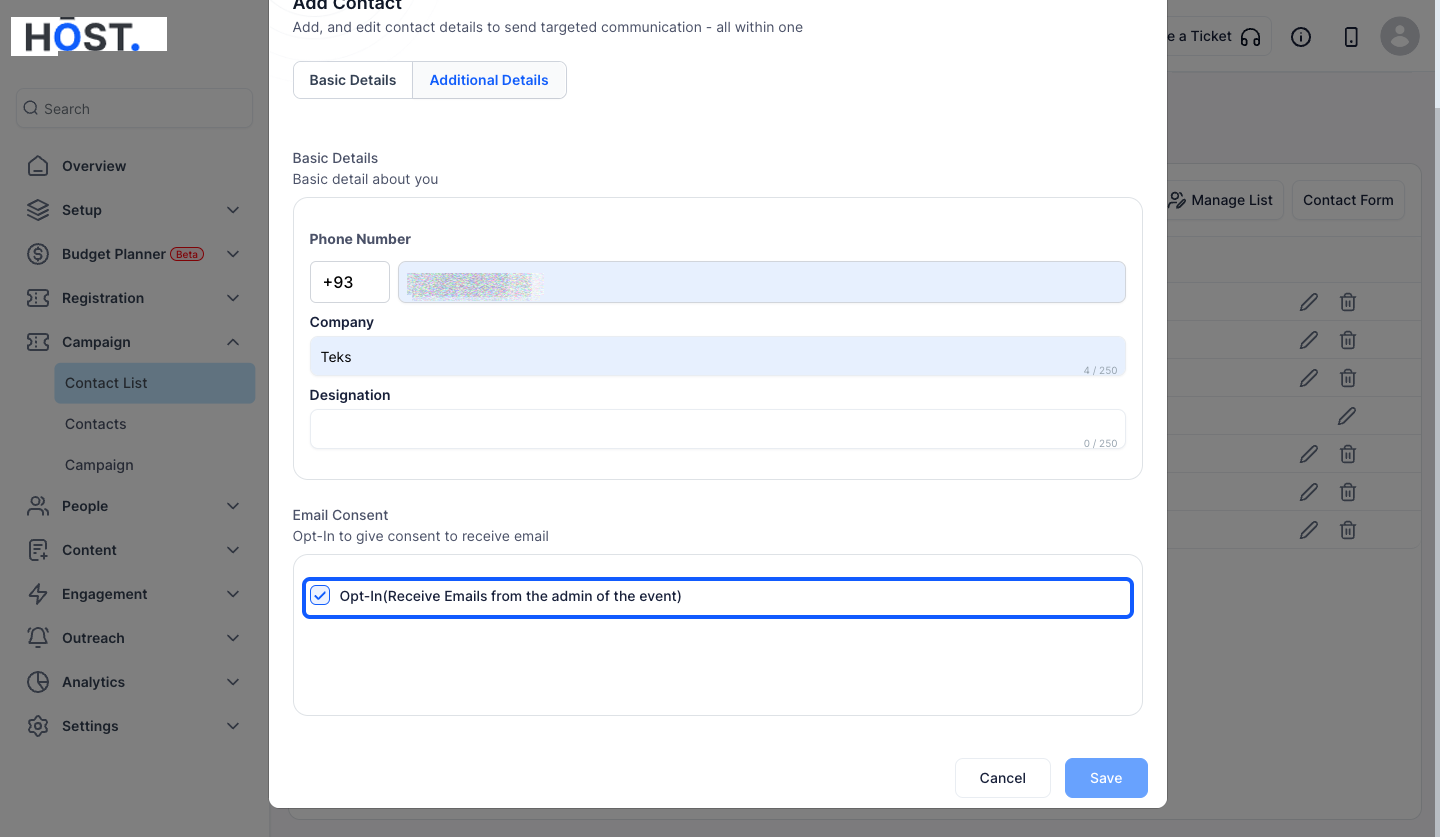Switch to the Basic Details tab

point(353,80)
